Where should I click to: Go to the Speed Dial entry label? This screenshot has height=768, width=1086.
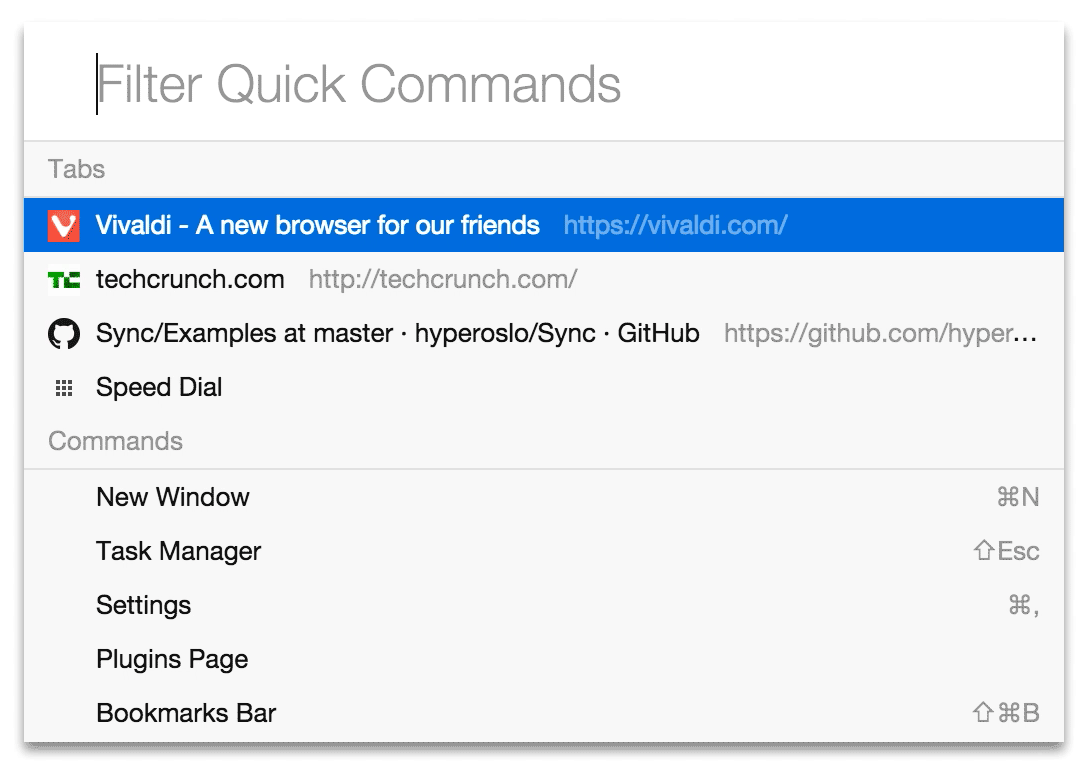pyautogui.click(x=159, y=387)
